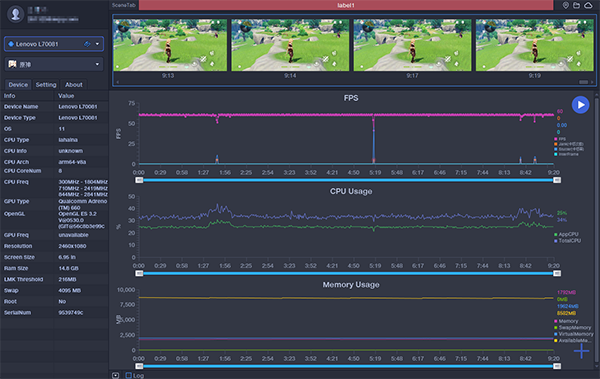Toggle the SwapMemory legend series
This screenshot has width=600, height=379.
coord(572,328)
